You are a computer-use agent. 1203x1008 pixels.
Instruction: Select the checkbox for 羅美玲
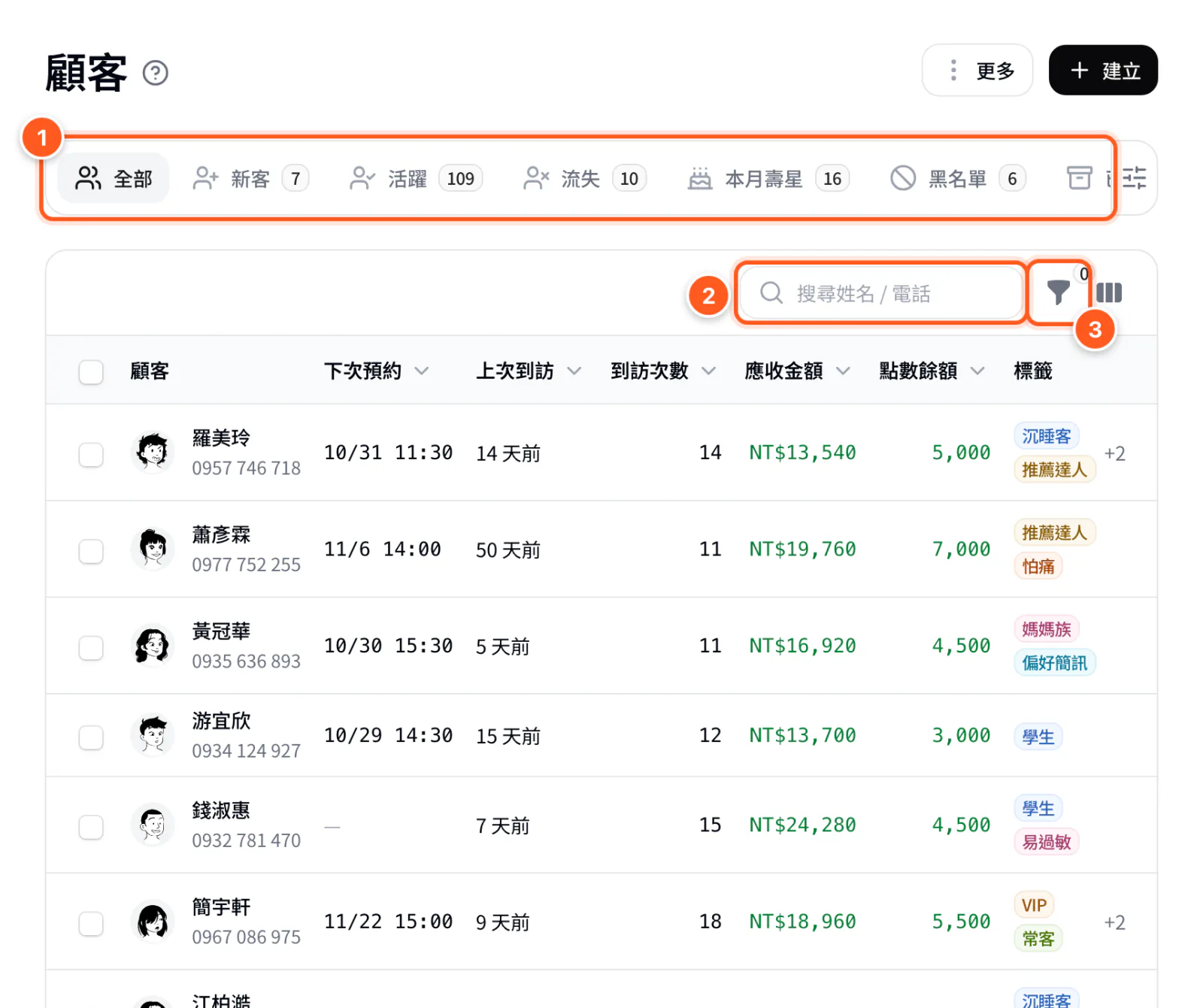(x=91, y=454)
